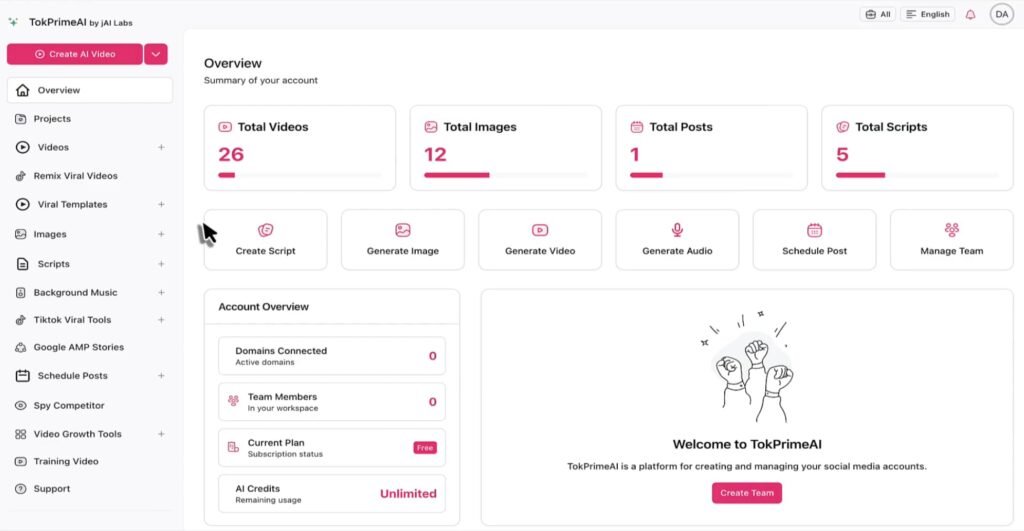Click the notification bell icon
The height and width of the screenshot is (531, 1024).
pyautogui.click(x=970, y=15)
